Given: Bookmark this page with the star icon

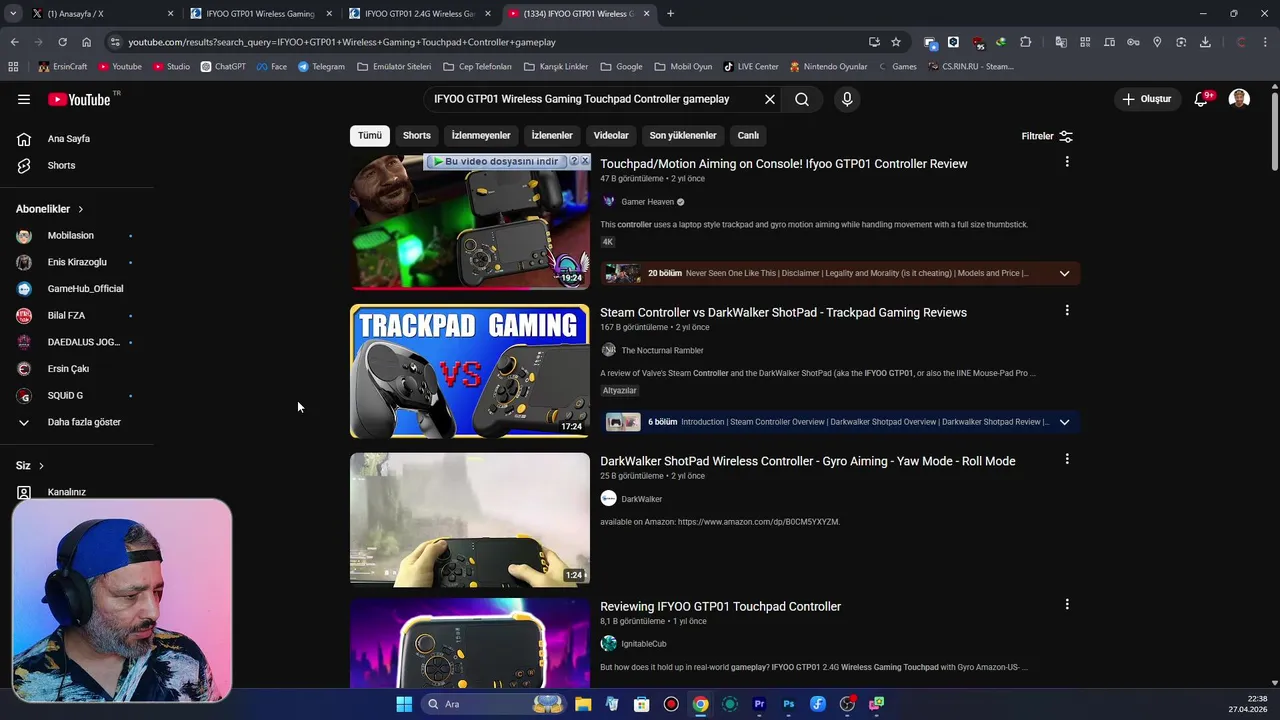Looking at the screenshot, I should (896, 42).
